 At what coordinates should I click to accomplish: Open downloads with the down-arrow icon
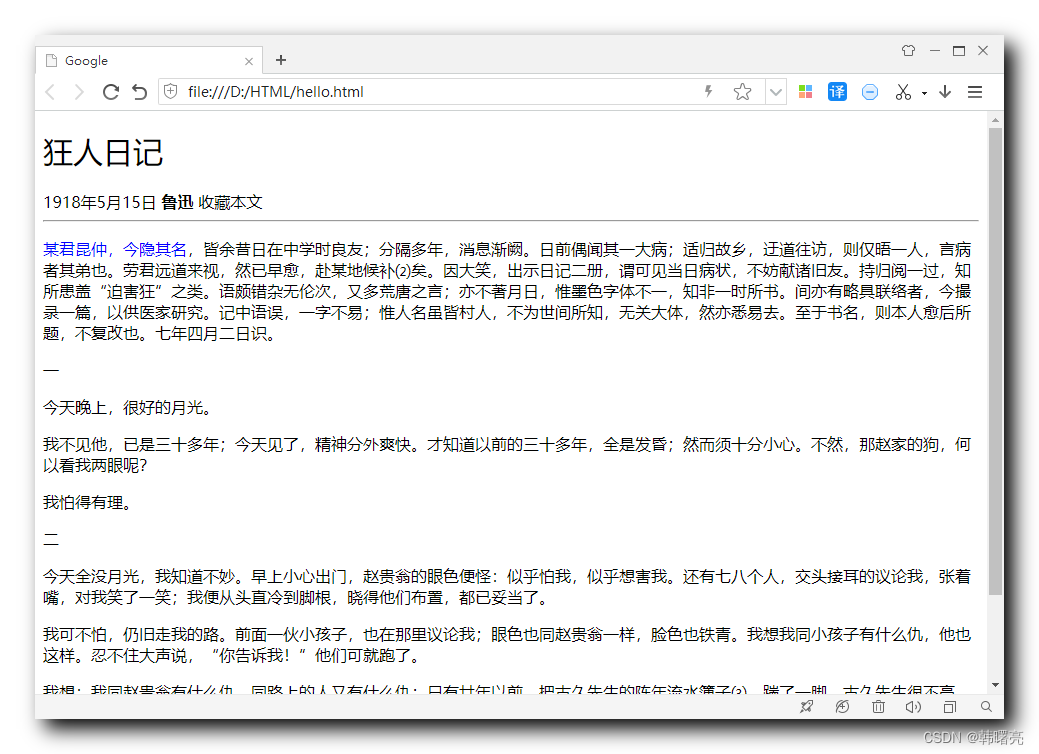click(946, 92)
